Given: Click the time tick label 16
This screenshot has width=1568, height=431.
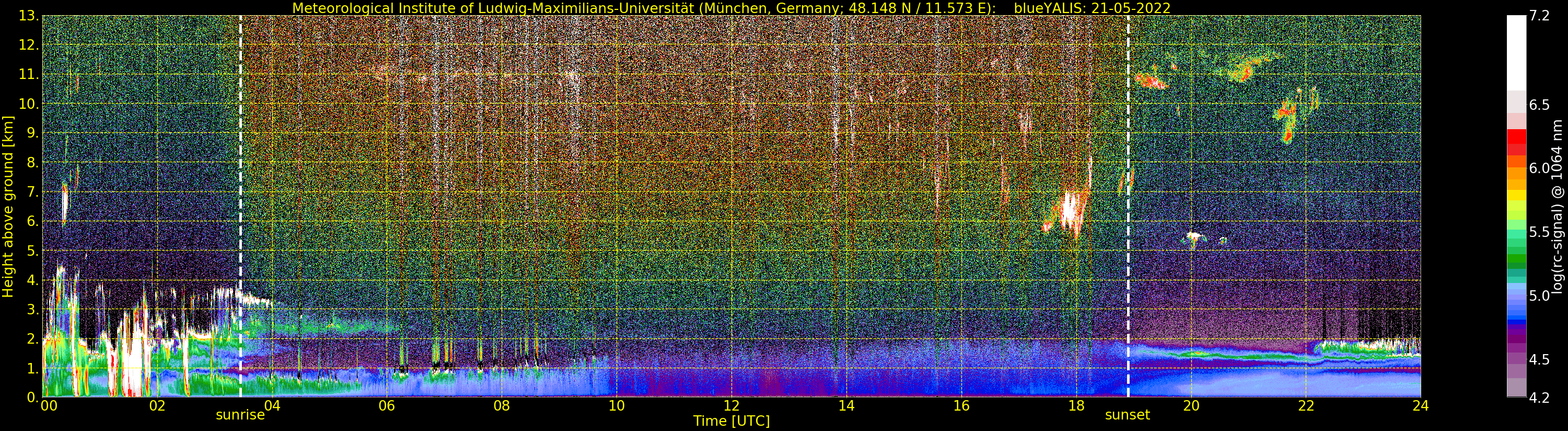Looking at the screenshot, I should [x=961, y=406].
